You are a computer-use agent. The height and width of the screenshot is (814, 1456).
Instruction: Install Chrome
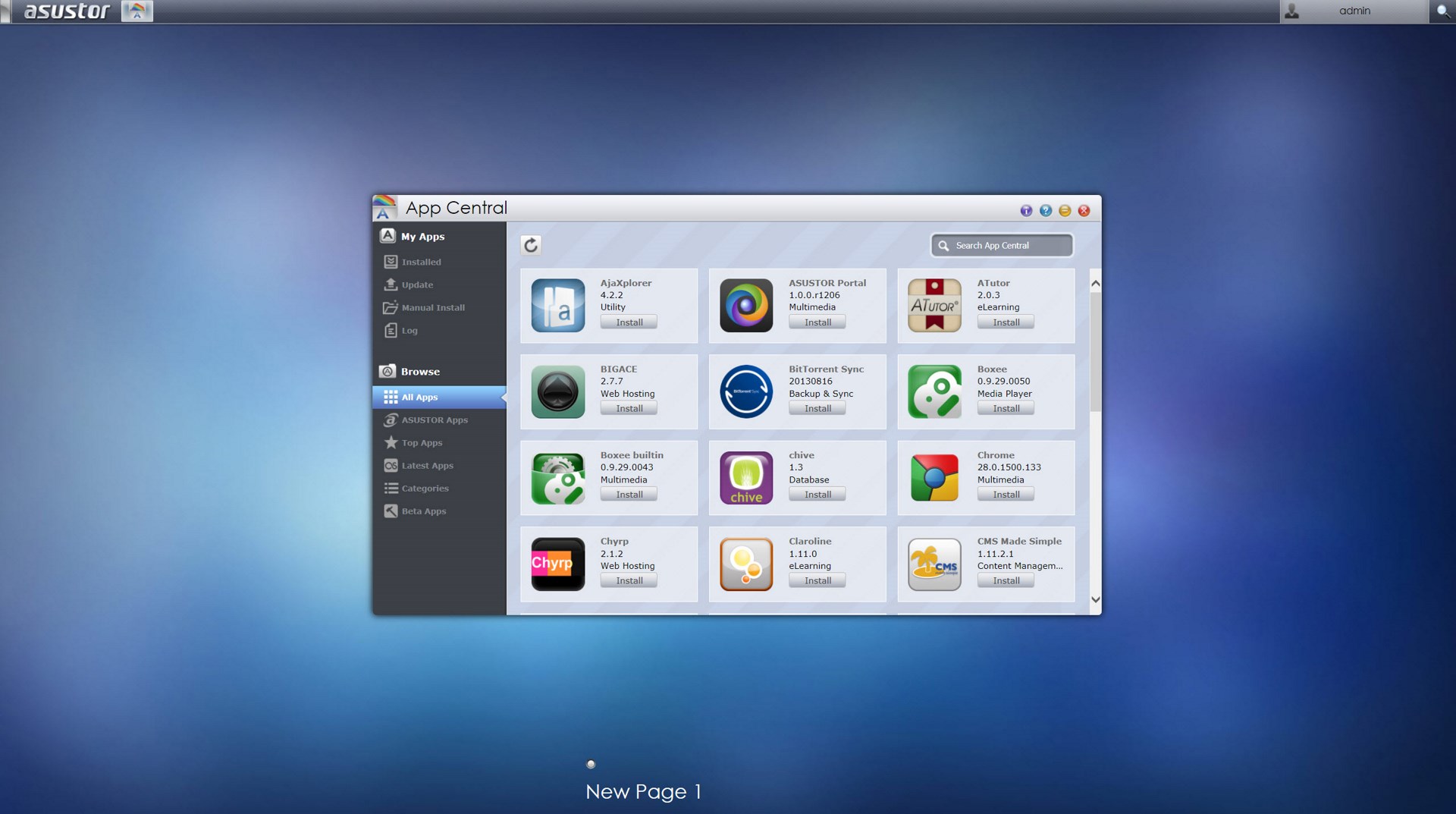click(x=1006, y=495)
